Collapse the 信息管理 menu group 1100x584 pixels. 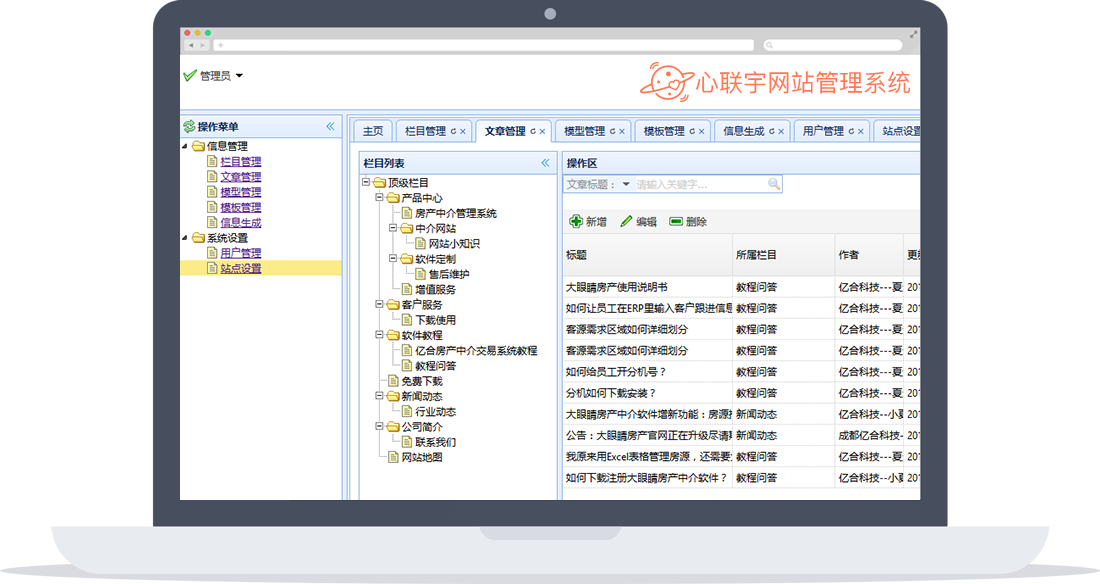(184, 147)
